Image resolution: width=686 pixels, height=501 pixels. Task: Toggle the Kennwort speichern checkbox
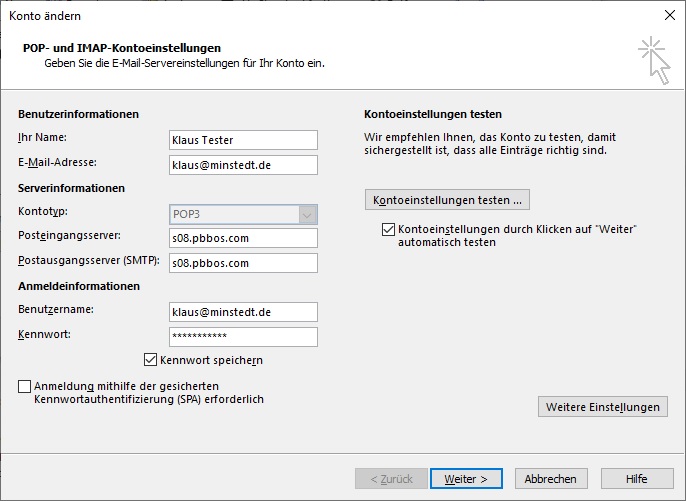tap(151, 360)
